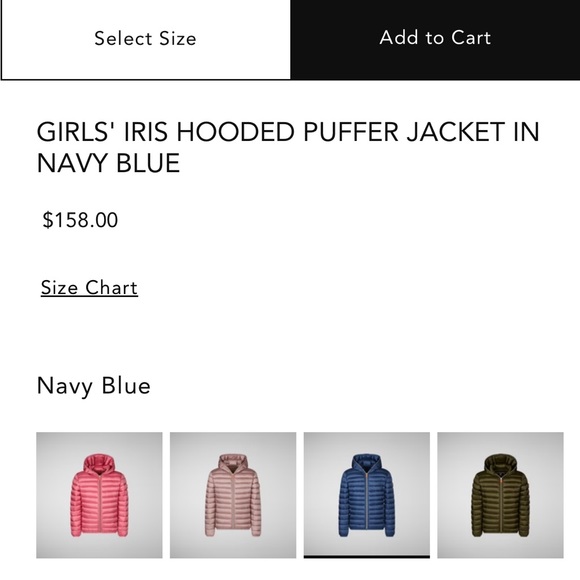Open the Size Chart link

coord(89,288)
